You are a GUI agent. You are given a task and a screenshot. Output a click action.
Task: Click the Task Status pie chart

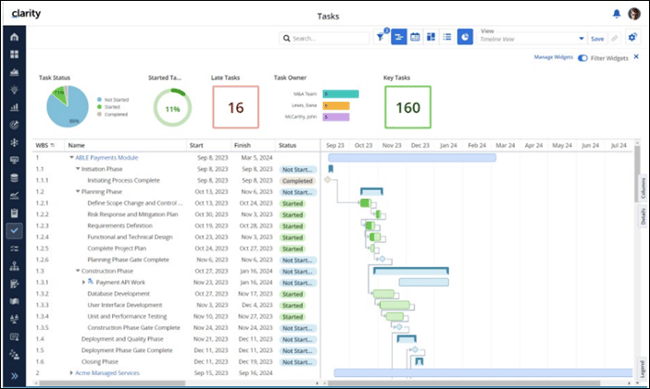(x=67, y=107)
